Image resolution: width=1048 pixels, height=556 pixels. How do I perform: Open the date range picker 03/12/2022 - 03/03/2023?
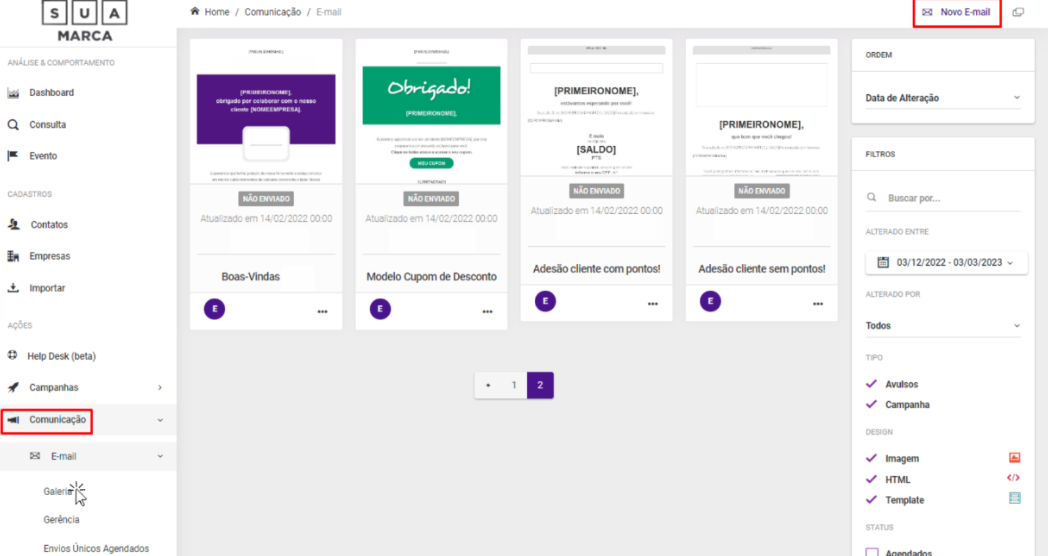click(946, 263)
